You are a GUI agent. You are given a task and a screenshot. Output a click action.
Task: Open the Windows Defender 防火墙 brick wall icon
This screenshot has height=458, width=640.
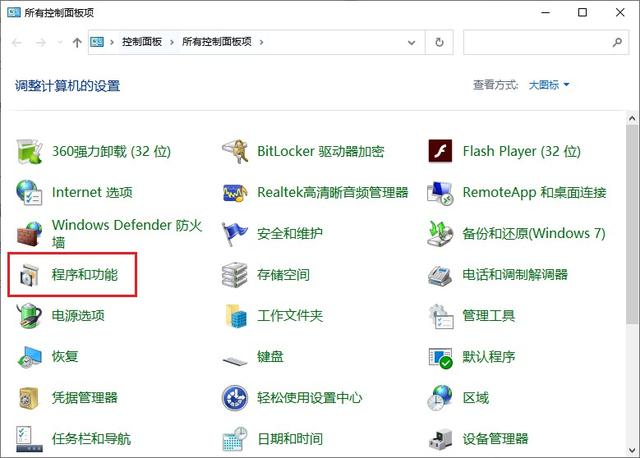tap(29, 233)
